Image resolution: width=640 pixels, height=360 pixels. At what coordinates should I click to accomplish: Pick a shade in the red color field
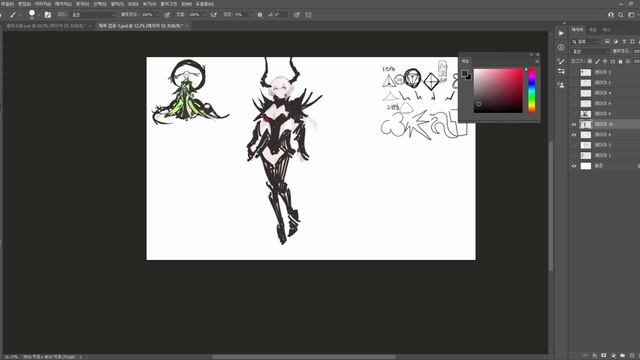[x=498, y=90]
